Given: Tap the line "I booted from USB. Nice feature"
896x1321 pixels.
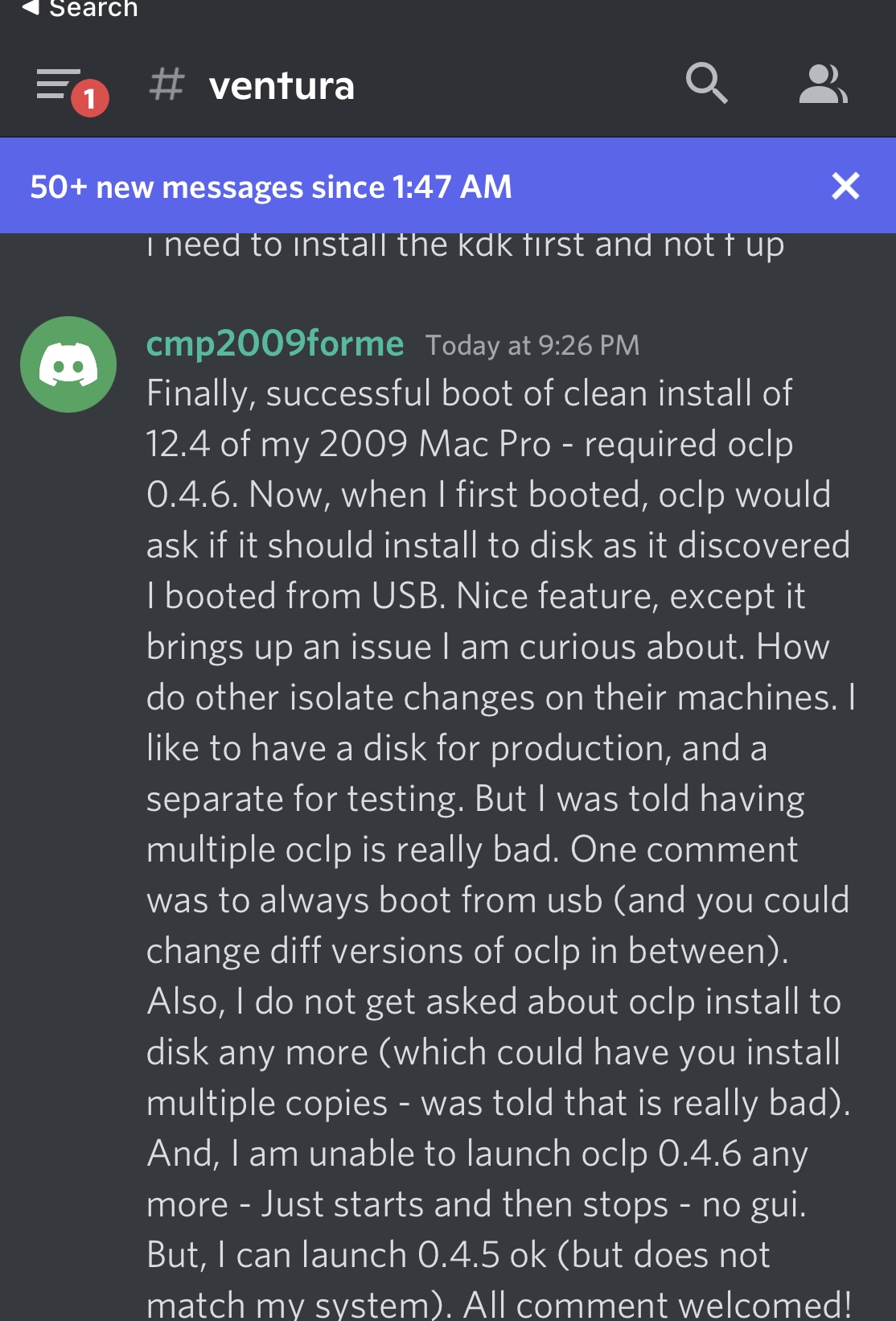Looking at the screenshot, I should pos(475,596).
